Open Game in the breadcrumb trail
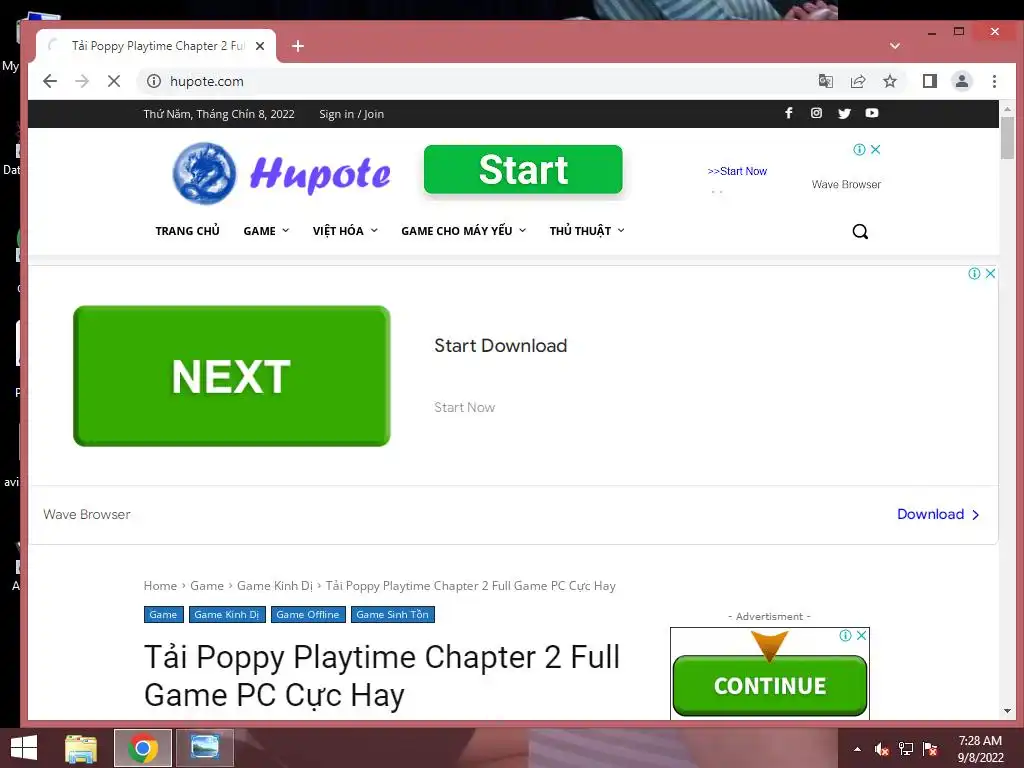 pos(207,586)
